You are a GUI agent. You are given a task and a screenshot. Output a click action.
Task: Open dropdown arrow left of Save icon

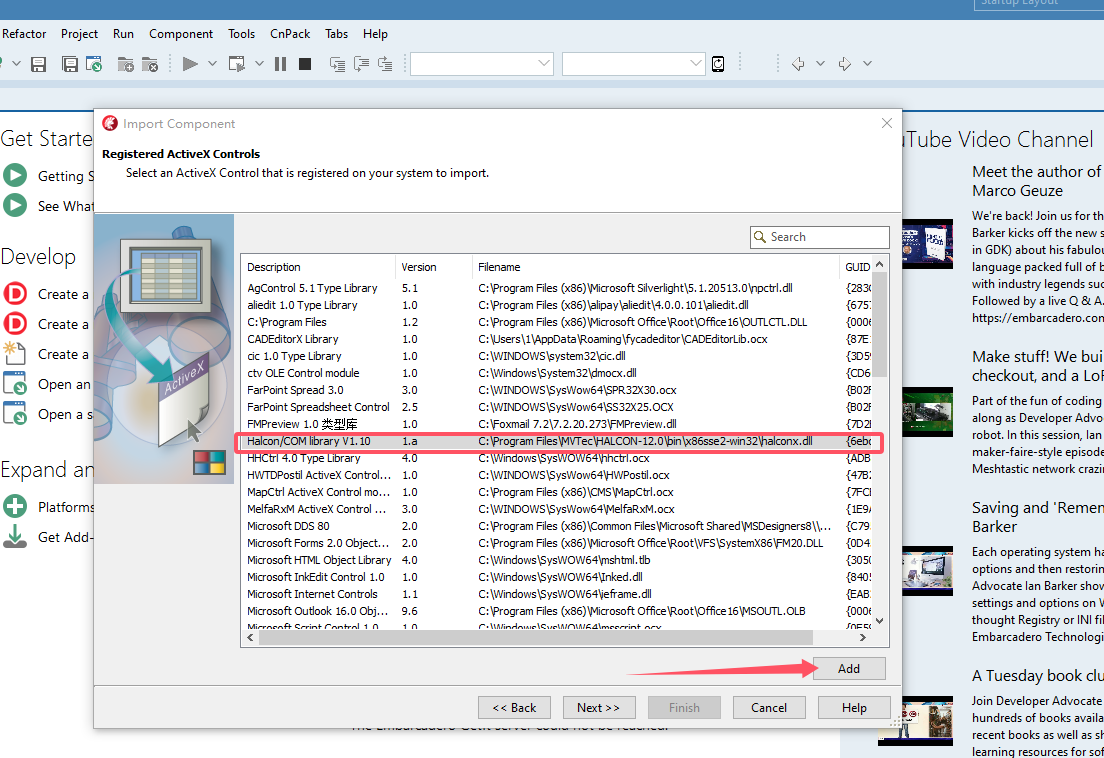point(16,64)
